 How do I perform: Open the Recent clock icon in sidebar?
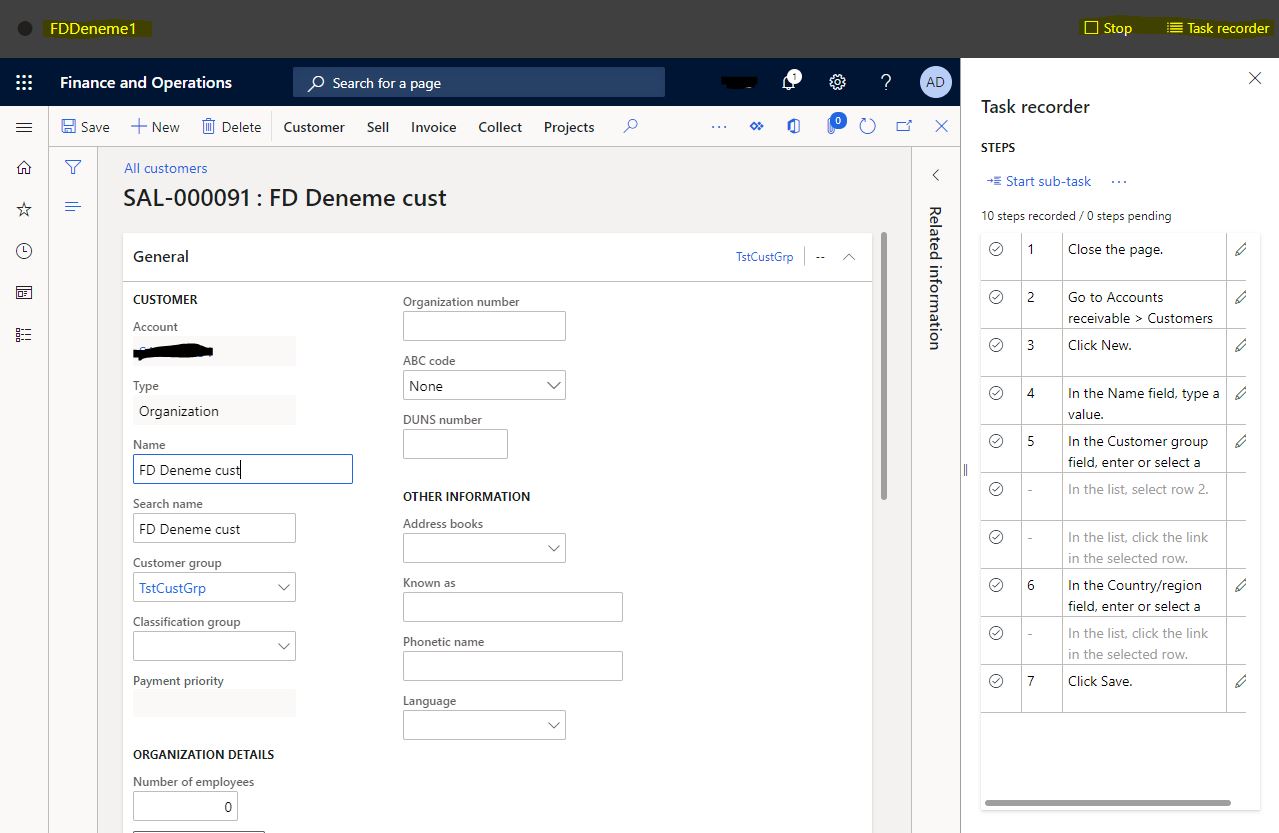click(24, 251)
